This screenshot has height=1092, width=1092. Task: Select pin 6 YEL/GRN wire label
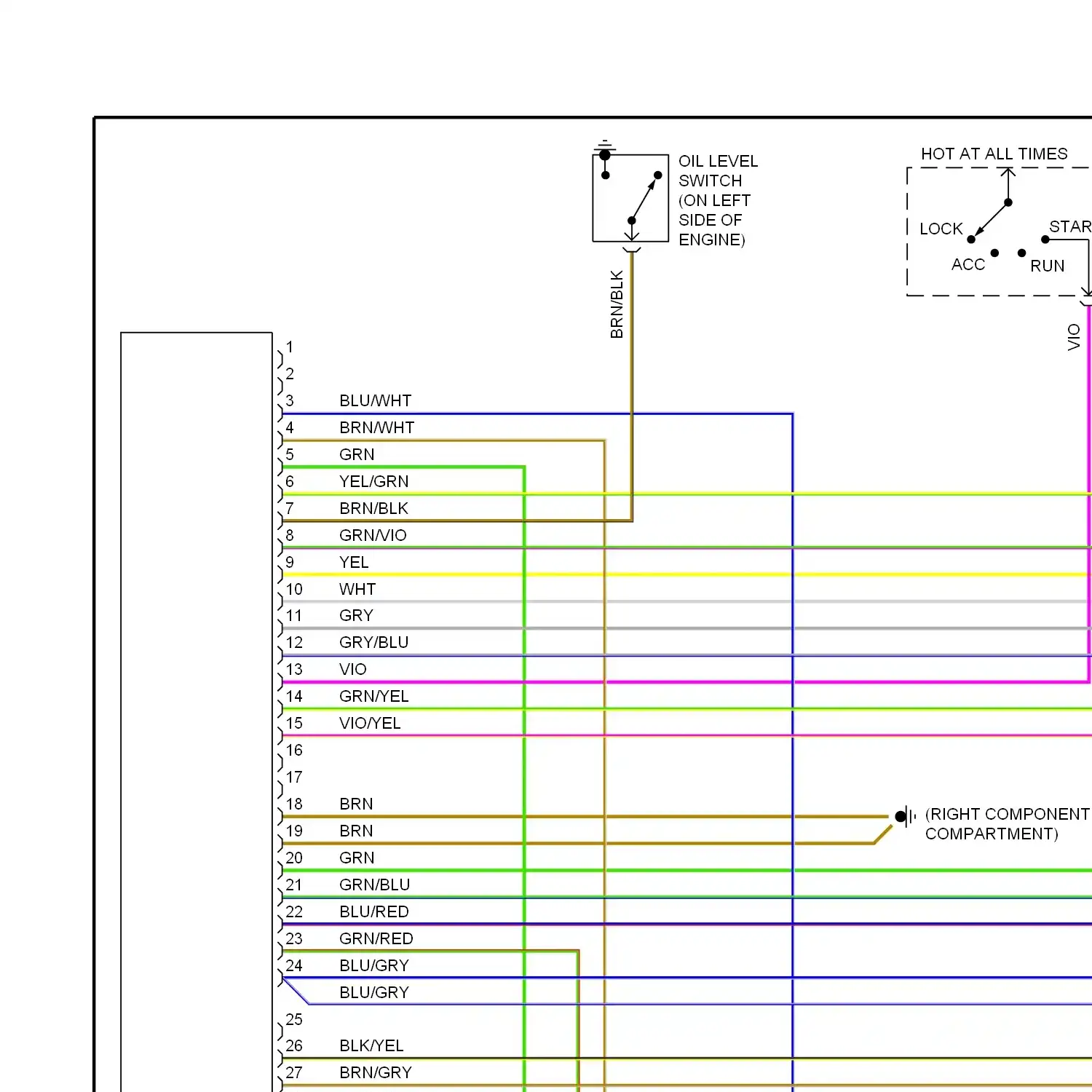point(373,481)
